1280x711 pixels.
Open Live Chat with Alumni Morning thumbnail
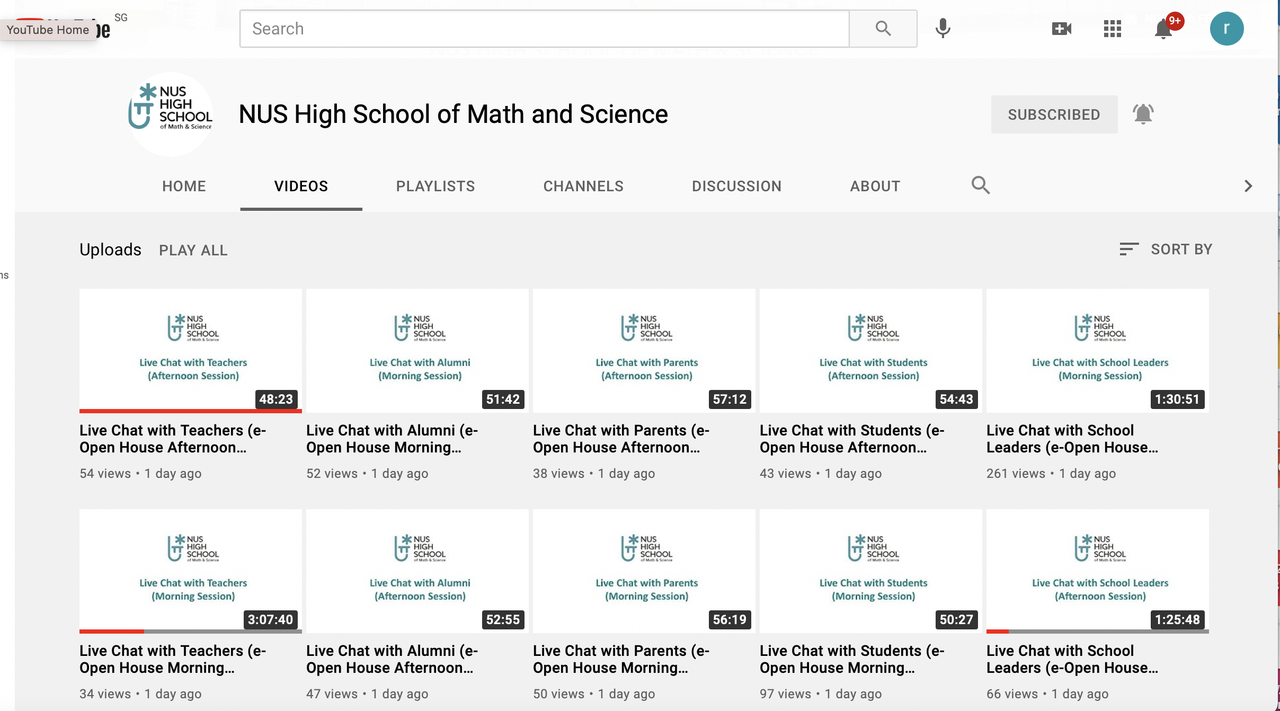tap(417, 351)
